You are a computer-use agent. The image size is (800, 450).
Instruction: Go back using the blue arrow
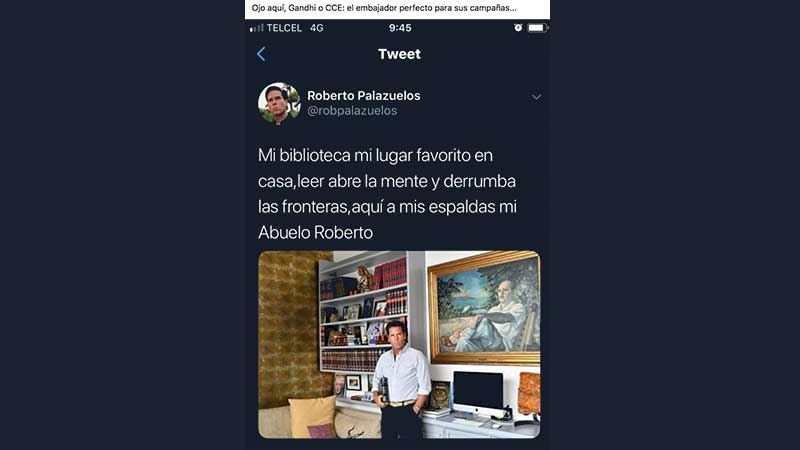tap(261, 54)
